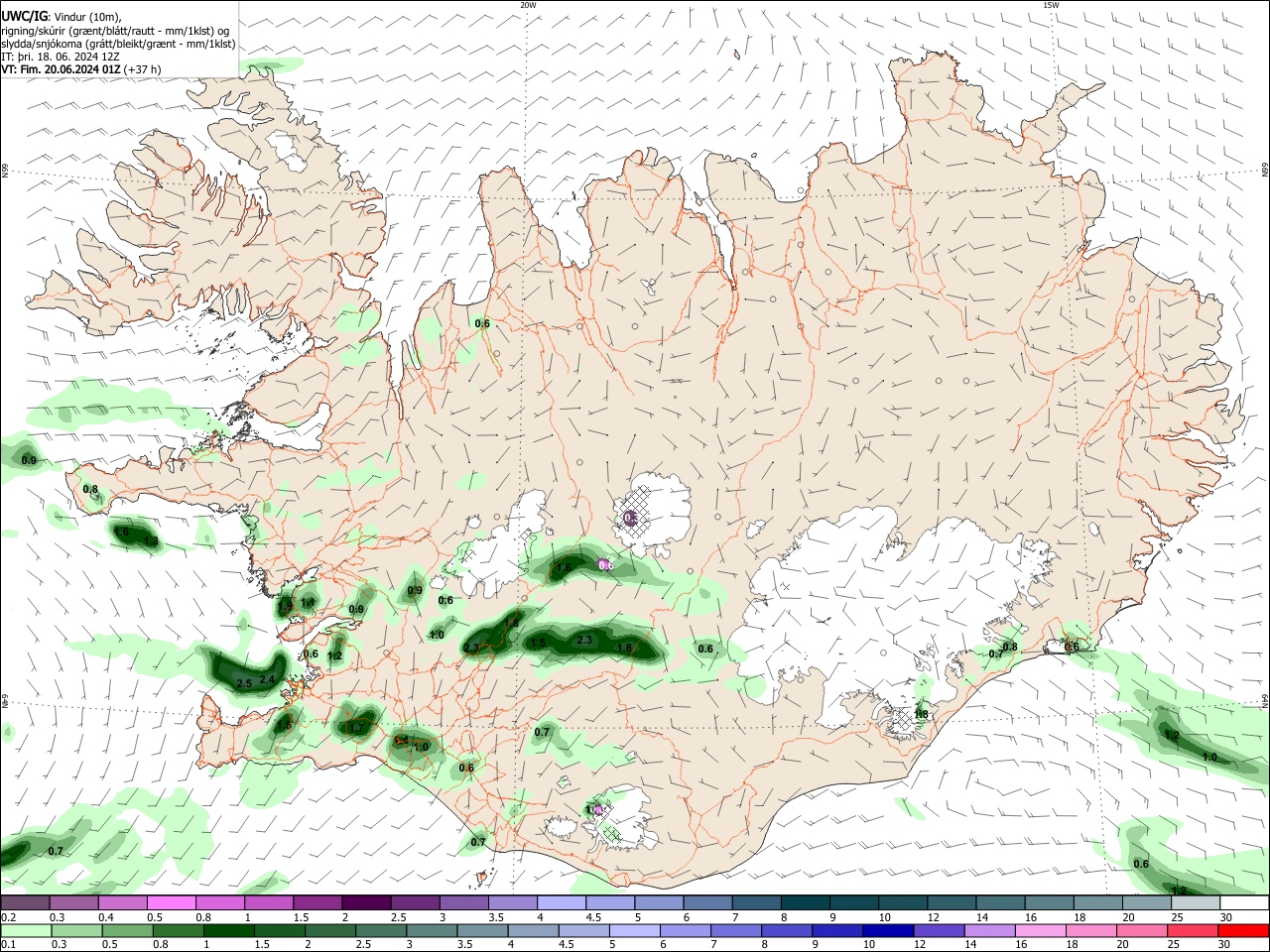Click the '1.5' rainfall value in the central green band
1270x952 pixels.
[538, 644]
